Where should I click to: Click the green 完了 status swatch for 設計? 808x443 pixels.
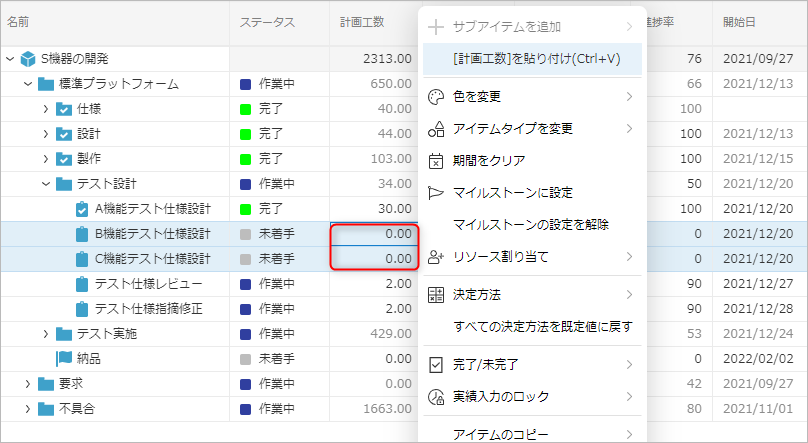(246, 134)
